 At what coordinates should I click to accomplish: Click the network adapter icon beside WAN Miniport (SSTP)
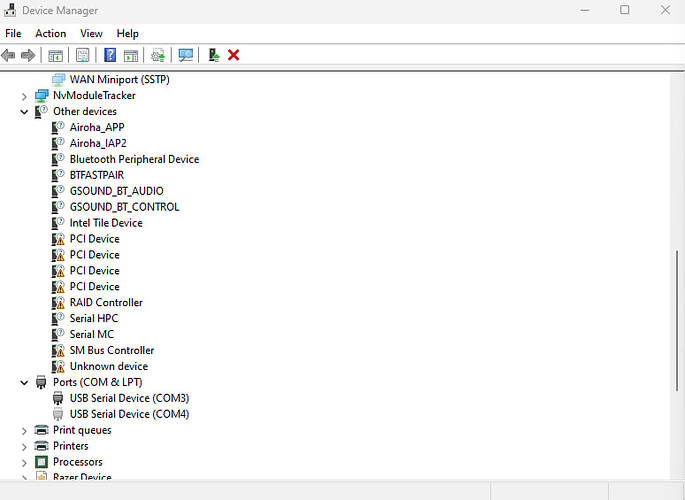click(59, 79)
